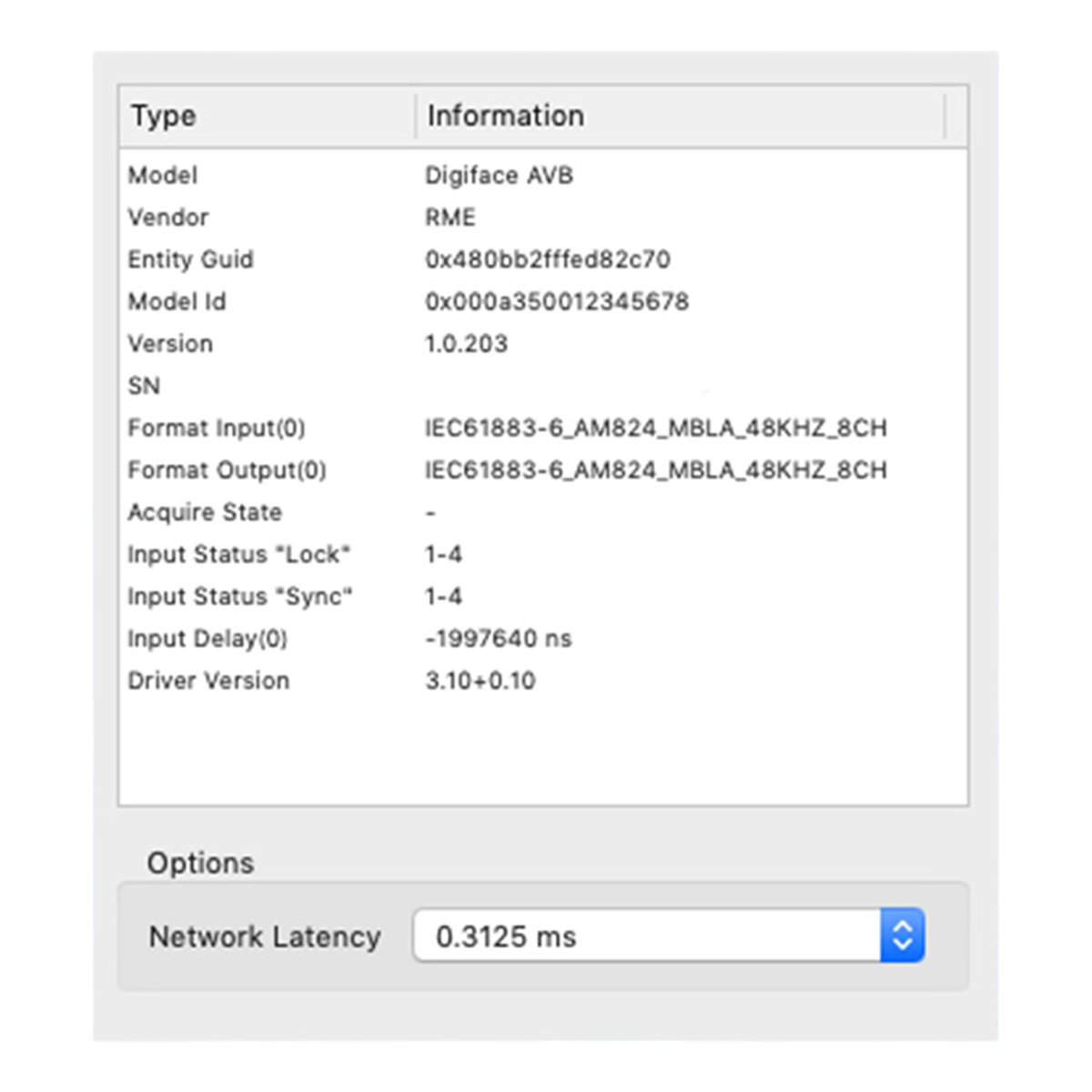The width and height of the screenshot is (1092, 1092).
Task: Click the Type column header
Action: (x=164, y=116)
